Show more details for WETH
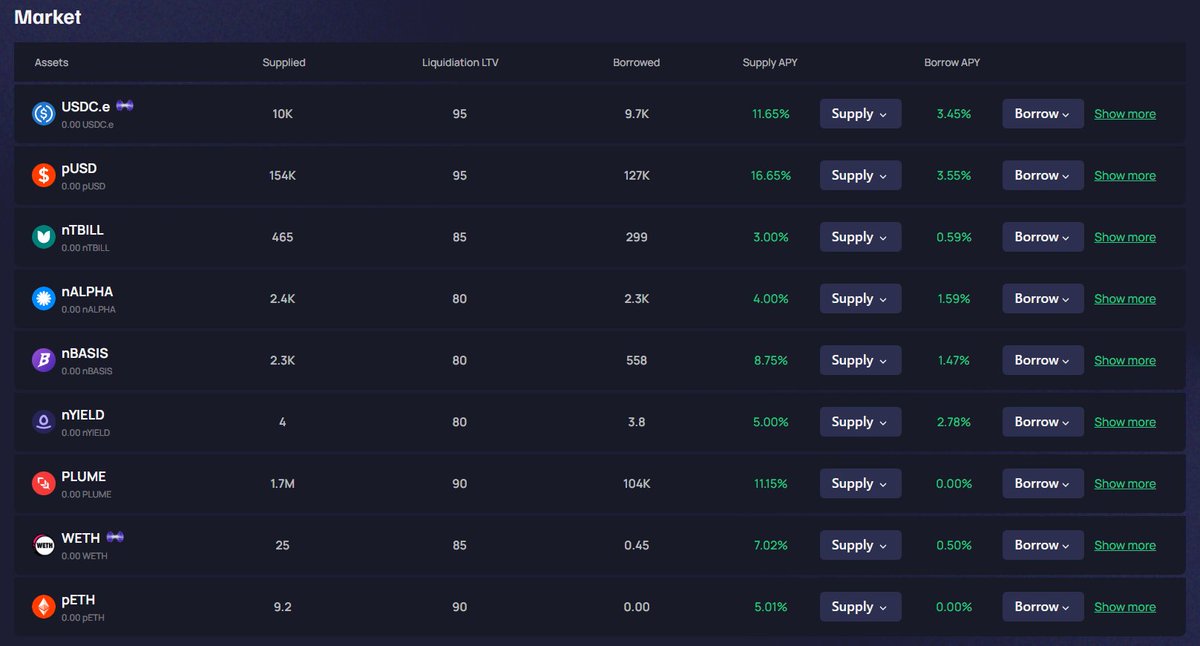Viewport: 1200px width, 646px height. [x=1125, y=546]
